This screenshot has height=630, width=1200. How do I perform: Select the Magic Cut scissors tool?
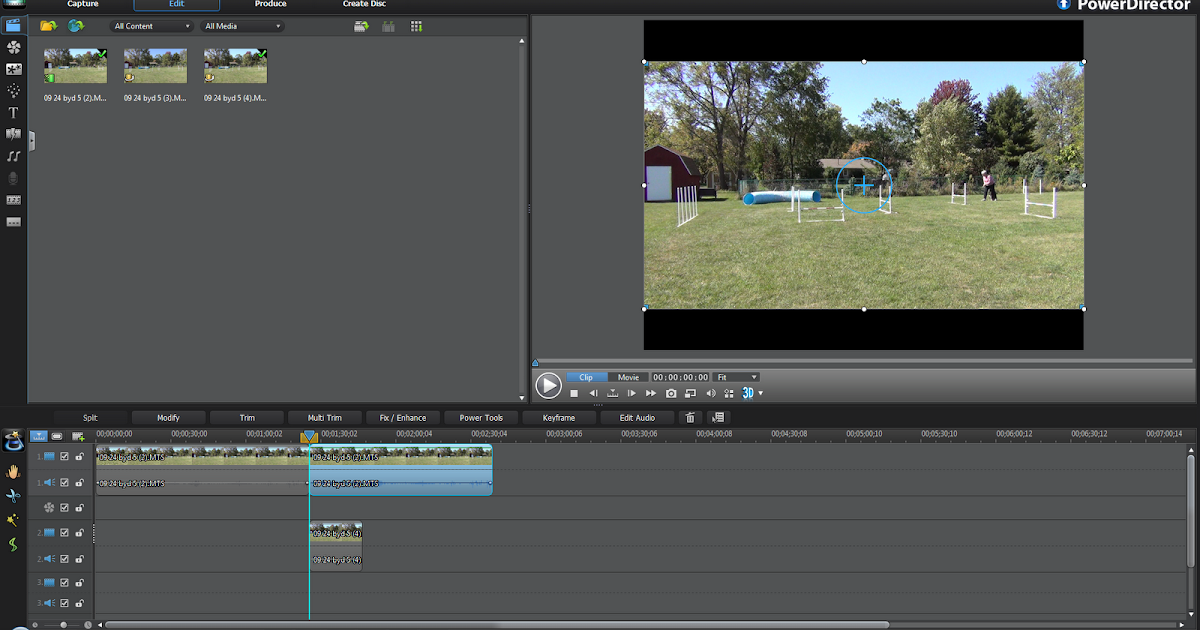pos(13,496)
